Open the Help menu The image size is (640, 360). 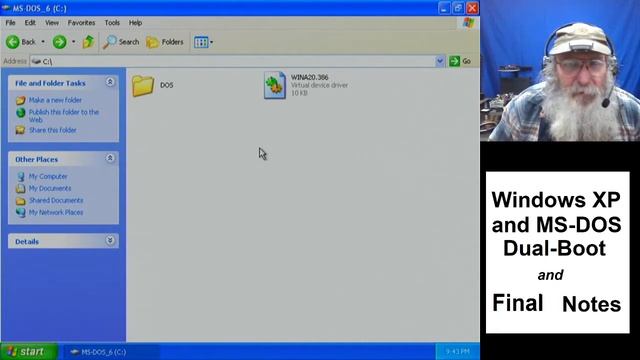[x=135, y=23]
